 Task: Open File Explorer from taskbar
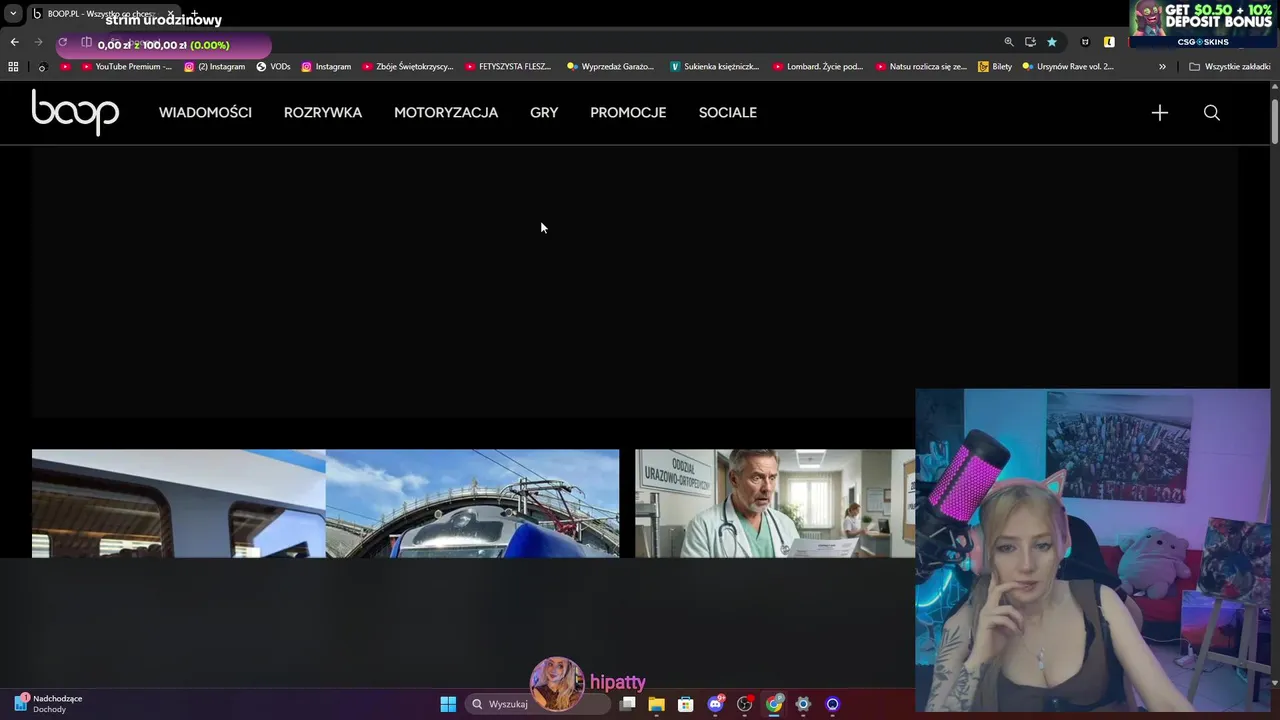point(656,704)
